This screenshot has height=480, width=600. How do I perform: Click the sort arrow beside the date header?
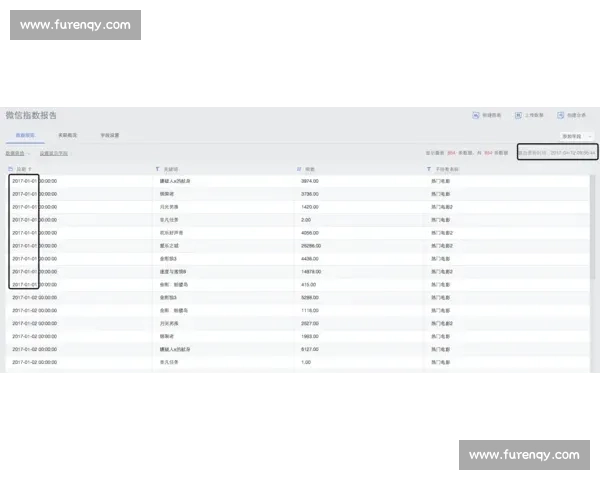point(30,168)
